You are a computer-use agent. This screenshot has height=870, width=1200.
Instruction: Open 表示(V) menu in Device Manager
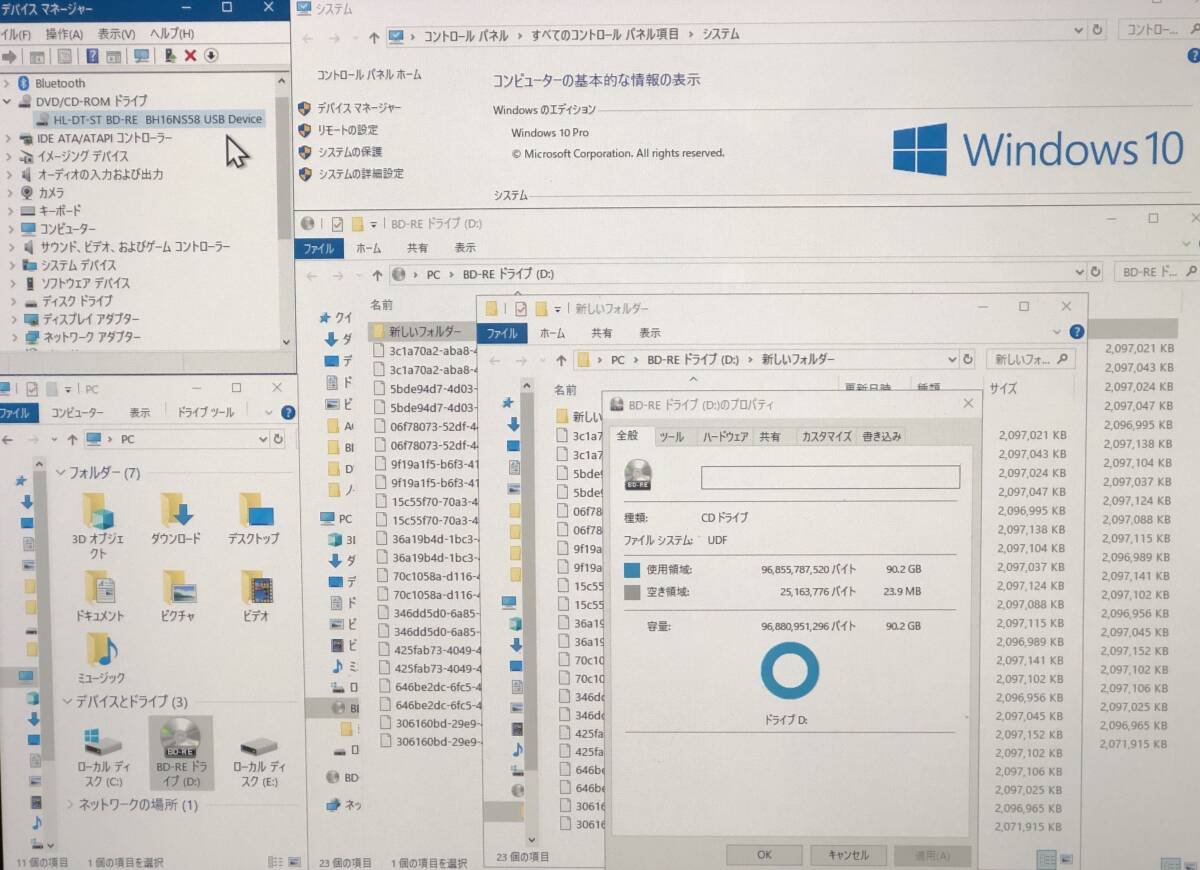tap(116, 34)
